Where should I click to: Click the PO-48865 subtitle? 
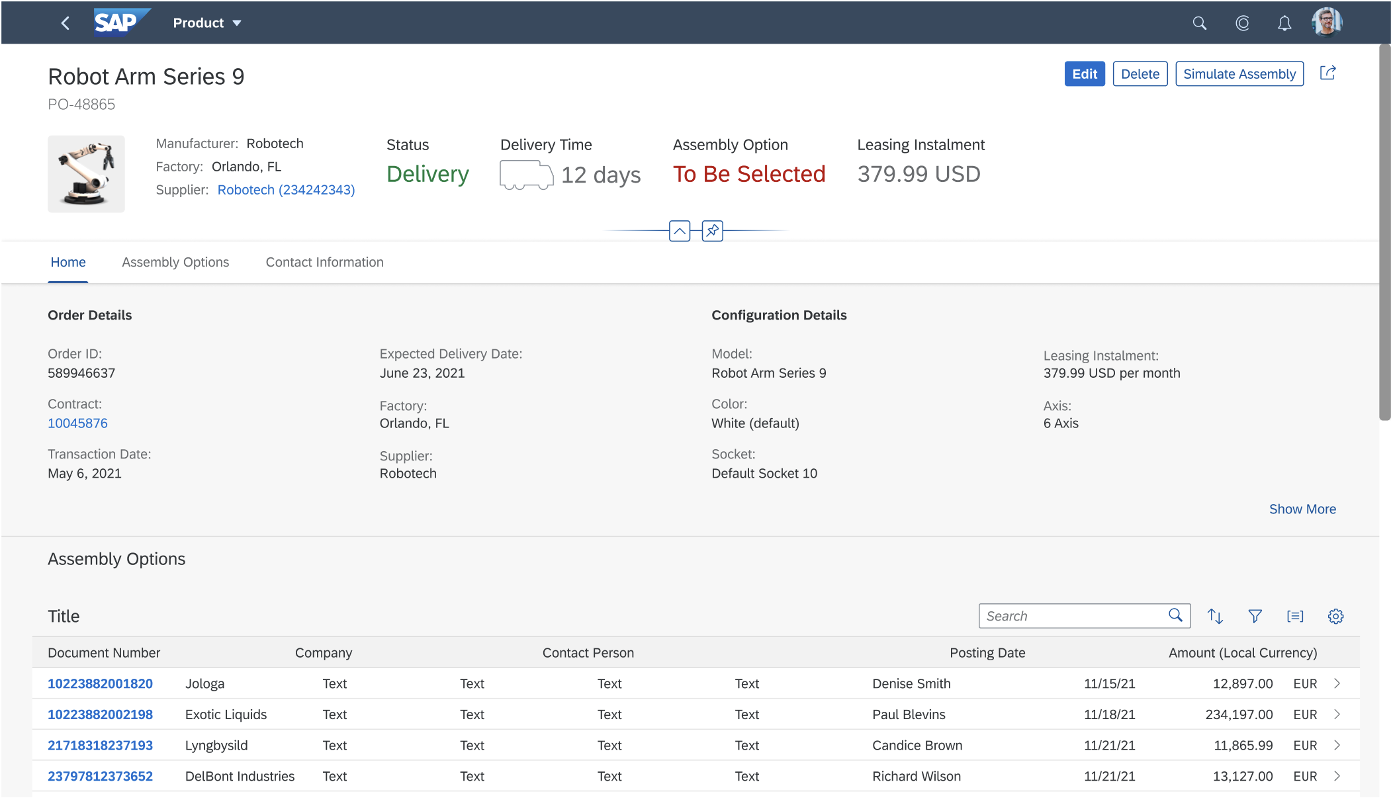(82, 104)
